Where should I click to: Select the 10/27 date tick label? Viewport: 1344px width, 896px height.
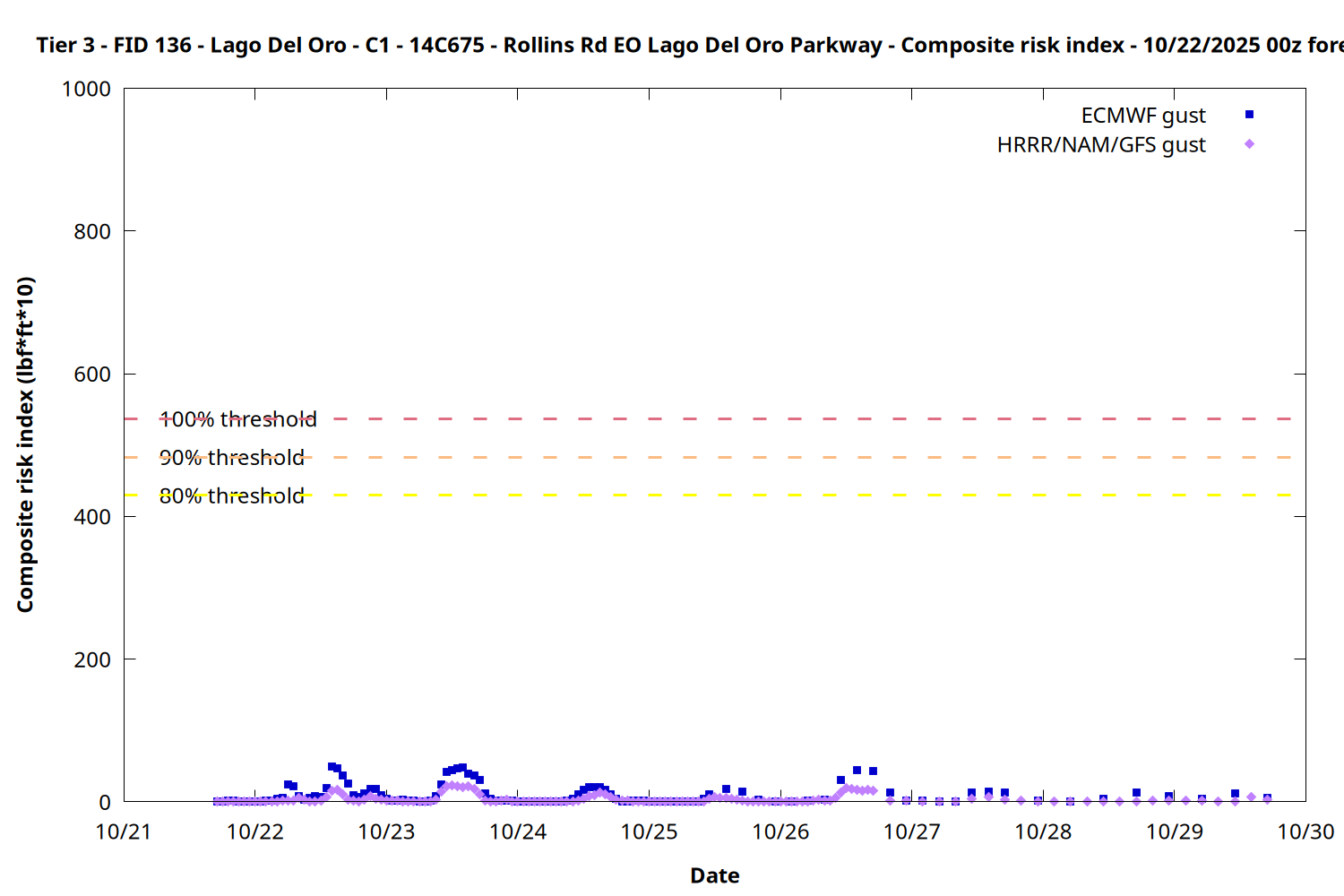click(x=911, y=831)
